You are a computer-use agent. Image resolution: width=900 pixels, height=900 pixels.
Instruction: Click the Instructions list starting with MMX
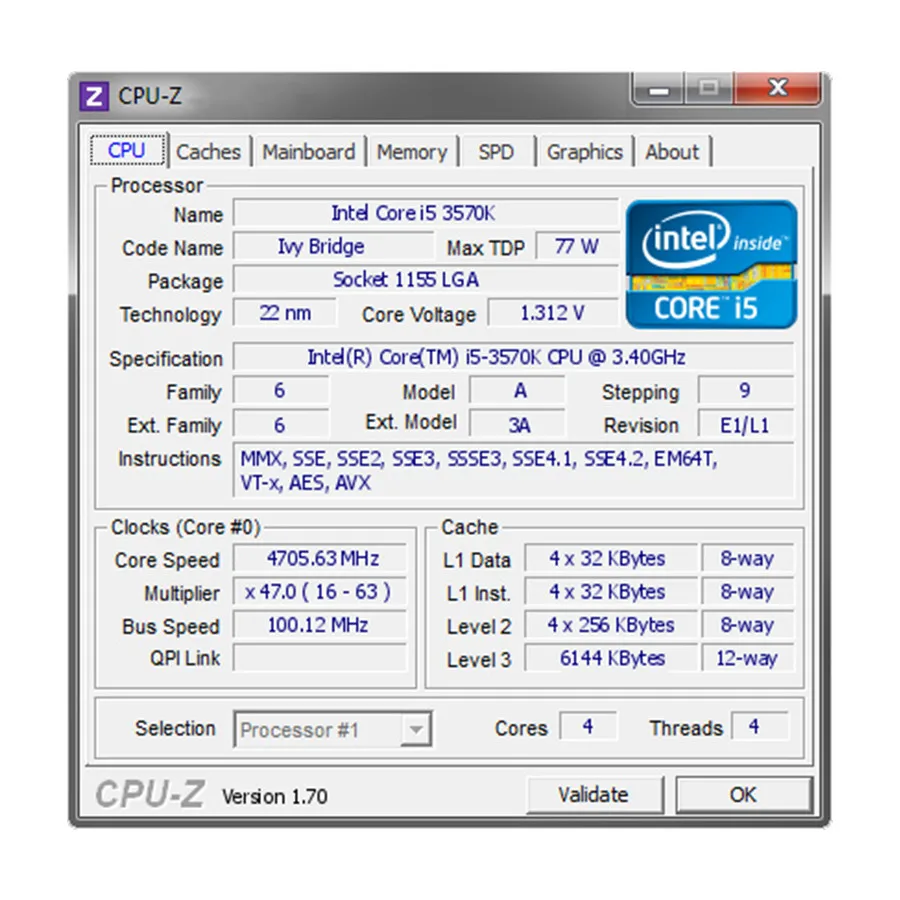point(513,470)
